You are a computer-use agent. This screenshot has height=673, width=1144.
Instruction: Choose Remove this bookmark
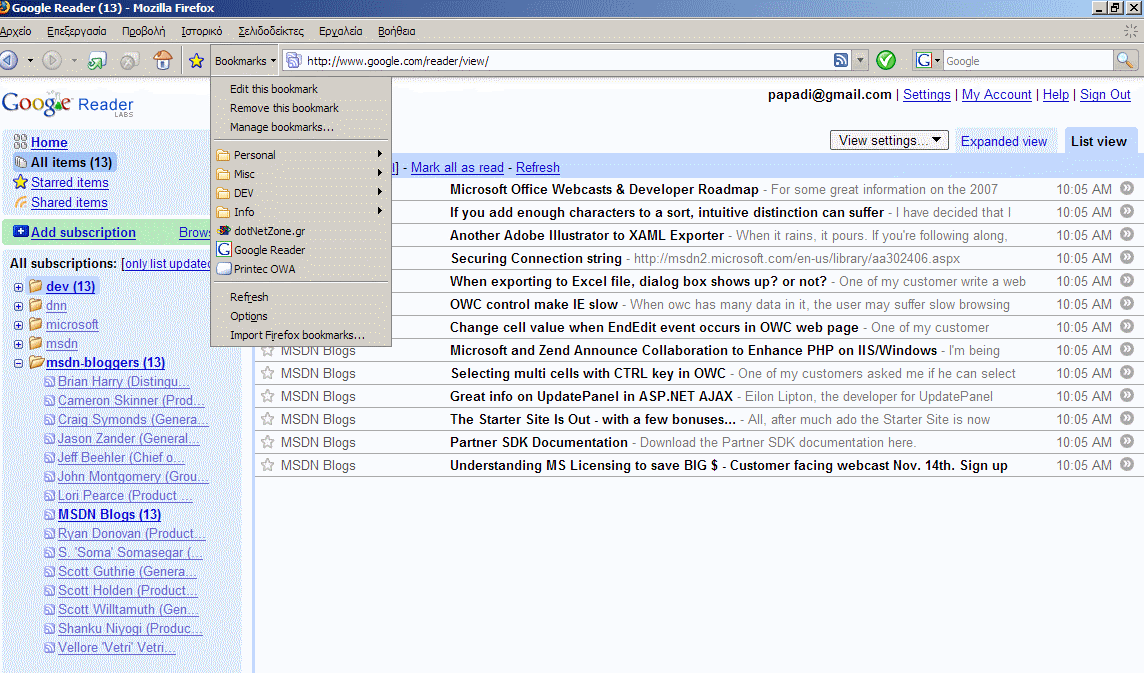(x=301, y=108)
